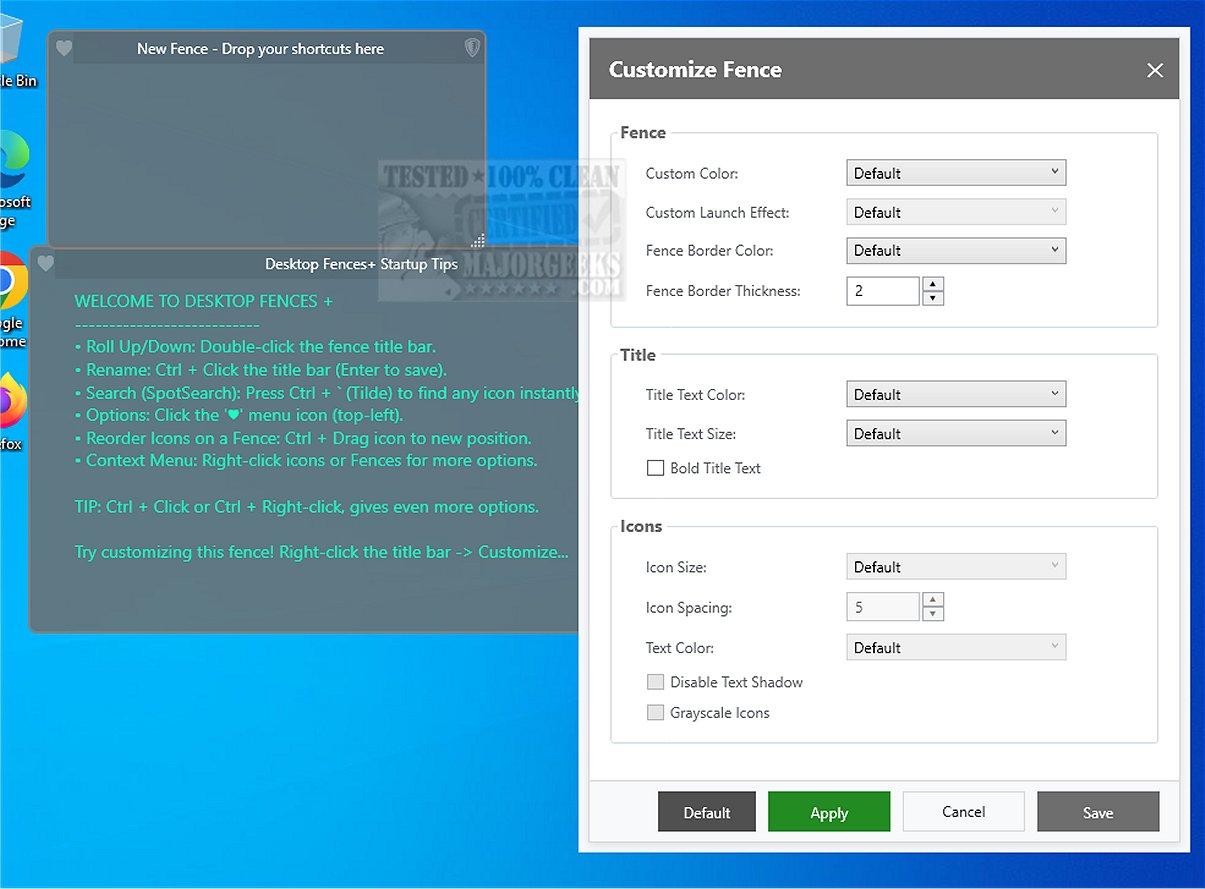Image resolution: width=1205 pixels, height=889 pixels.
Task: Click 'Title Text Size:' label
Action: 693,434
